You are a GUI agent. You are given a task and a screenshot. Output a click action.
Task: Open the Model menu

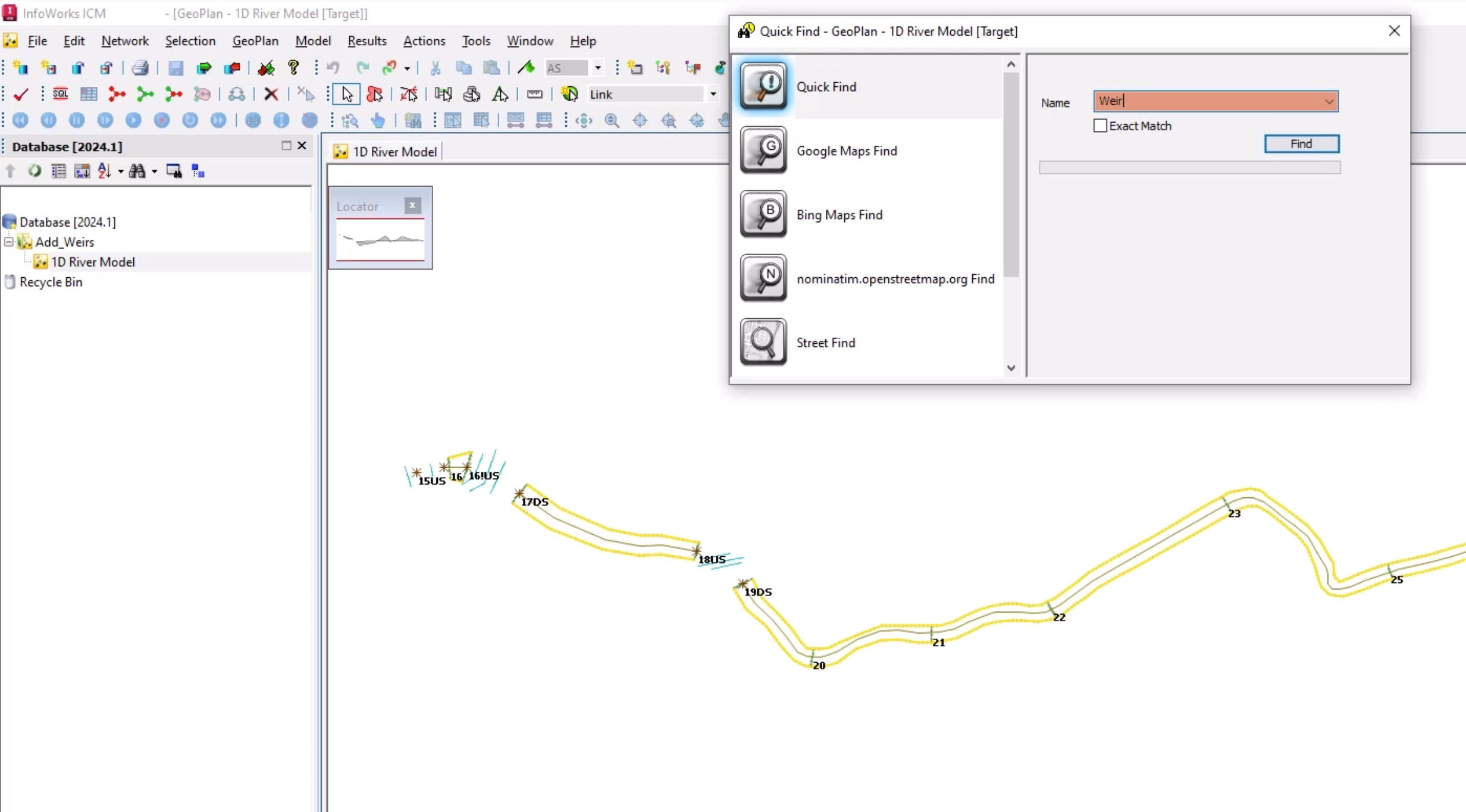coord(313,41)
